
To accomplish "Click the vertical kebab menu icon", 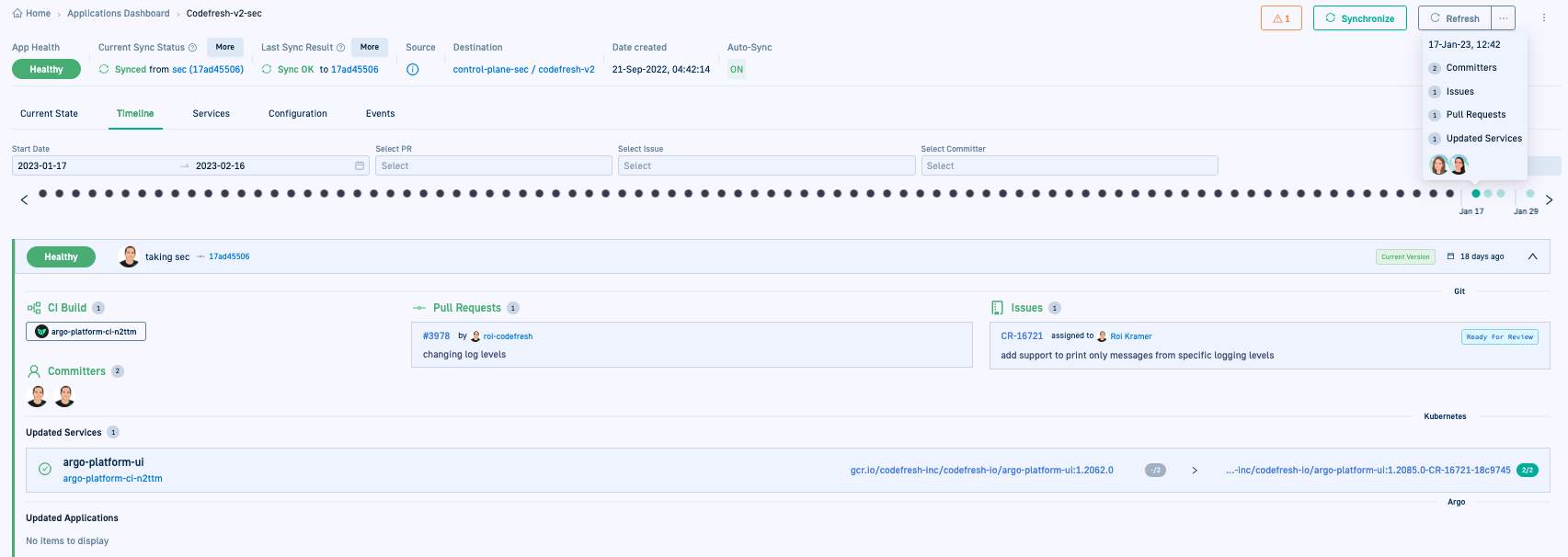I will point(1544,18).
